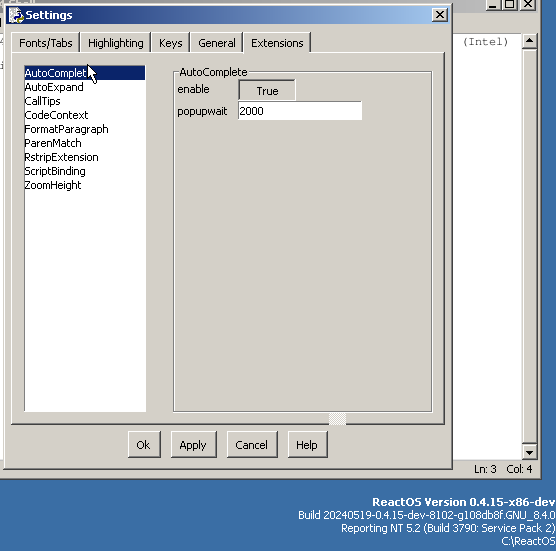The width and height of the screenshot is (556, 551).
Task: Toggle the enable True button
Action: 267,90
